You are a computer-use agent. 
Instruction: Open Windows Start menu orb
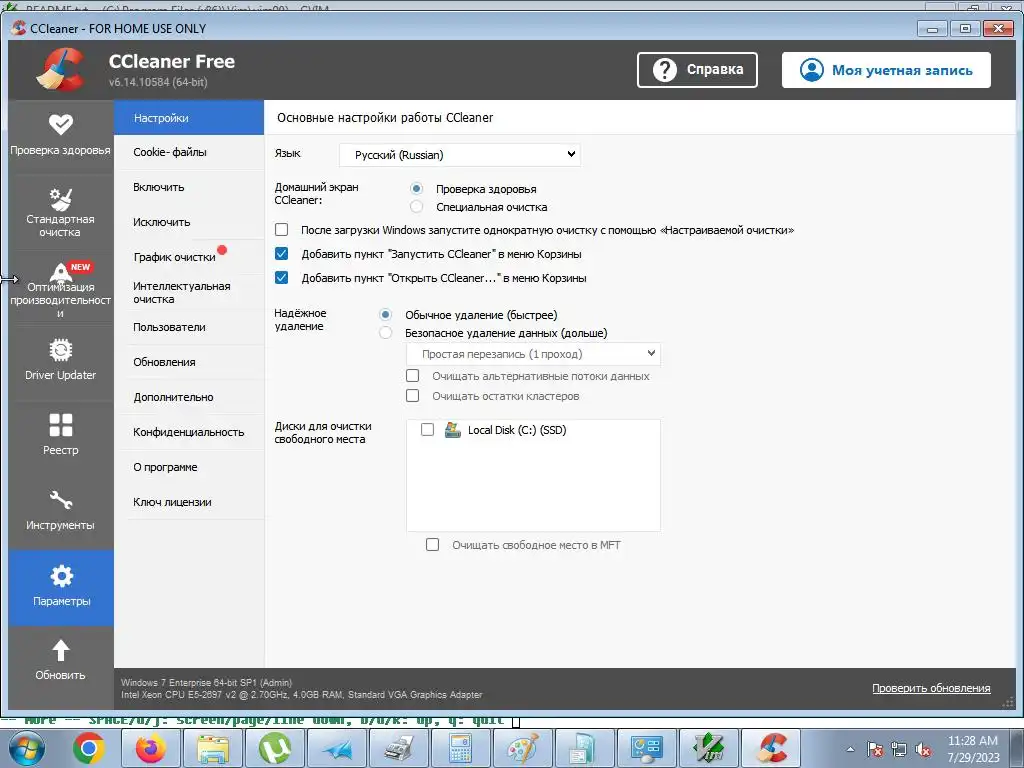point(27,748)
